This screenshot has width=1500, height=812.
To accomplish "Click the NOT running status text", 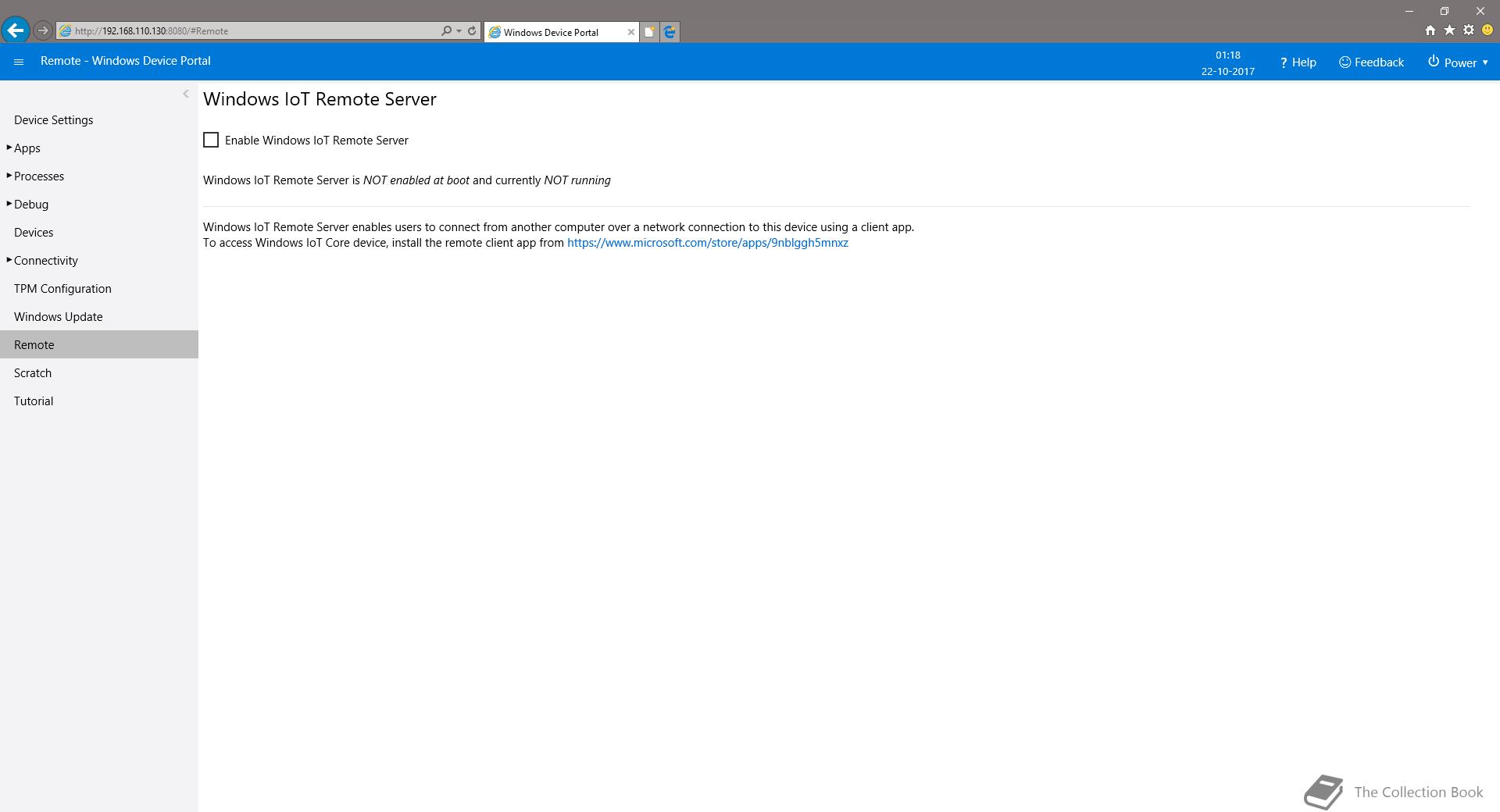I will coord(577,180).
